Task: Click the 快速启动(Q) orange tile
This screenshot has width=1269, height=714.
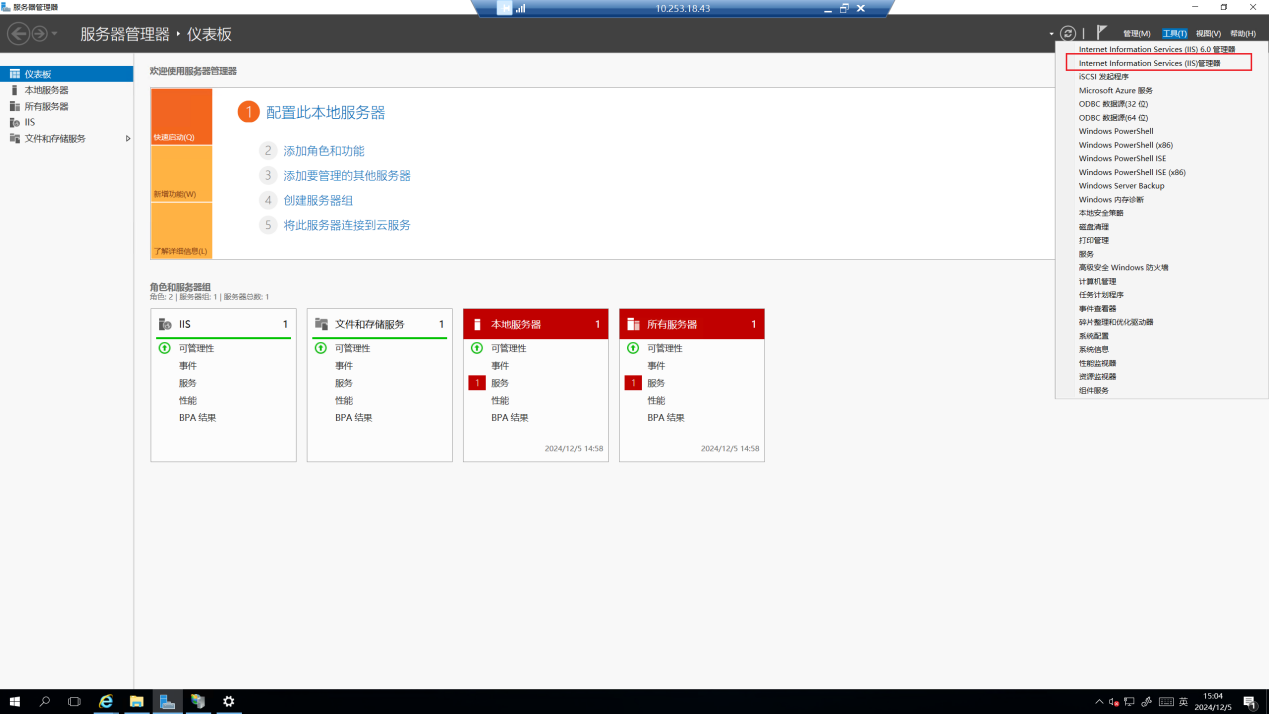Action: (x=181, y=117)
